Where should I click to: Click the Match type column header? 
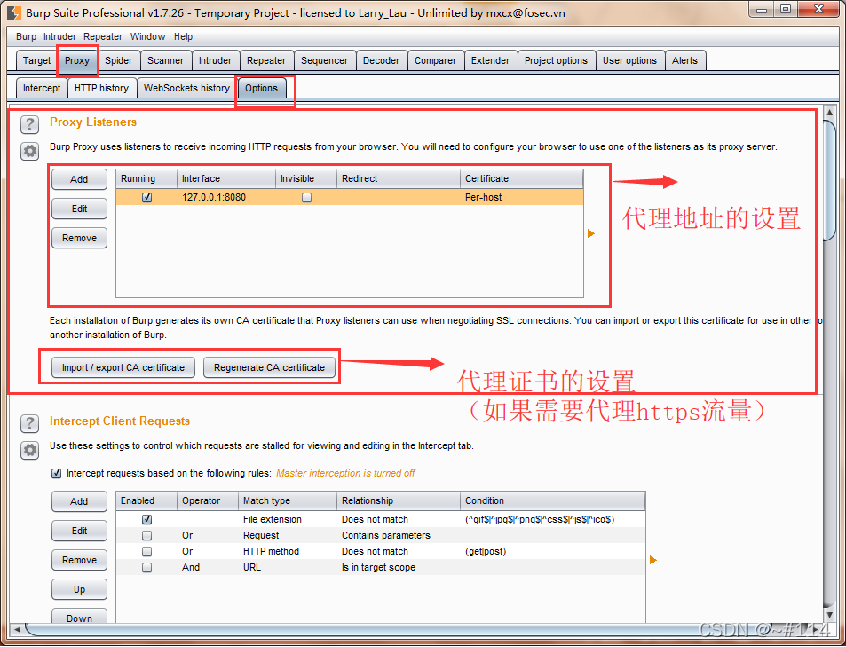click(287, 501)
